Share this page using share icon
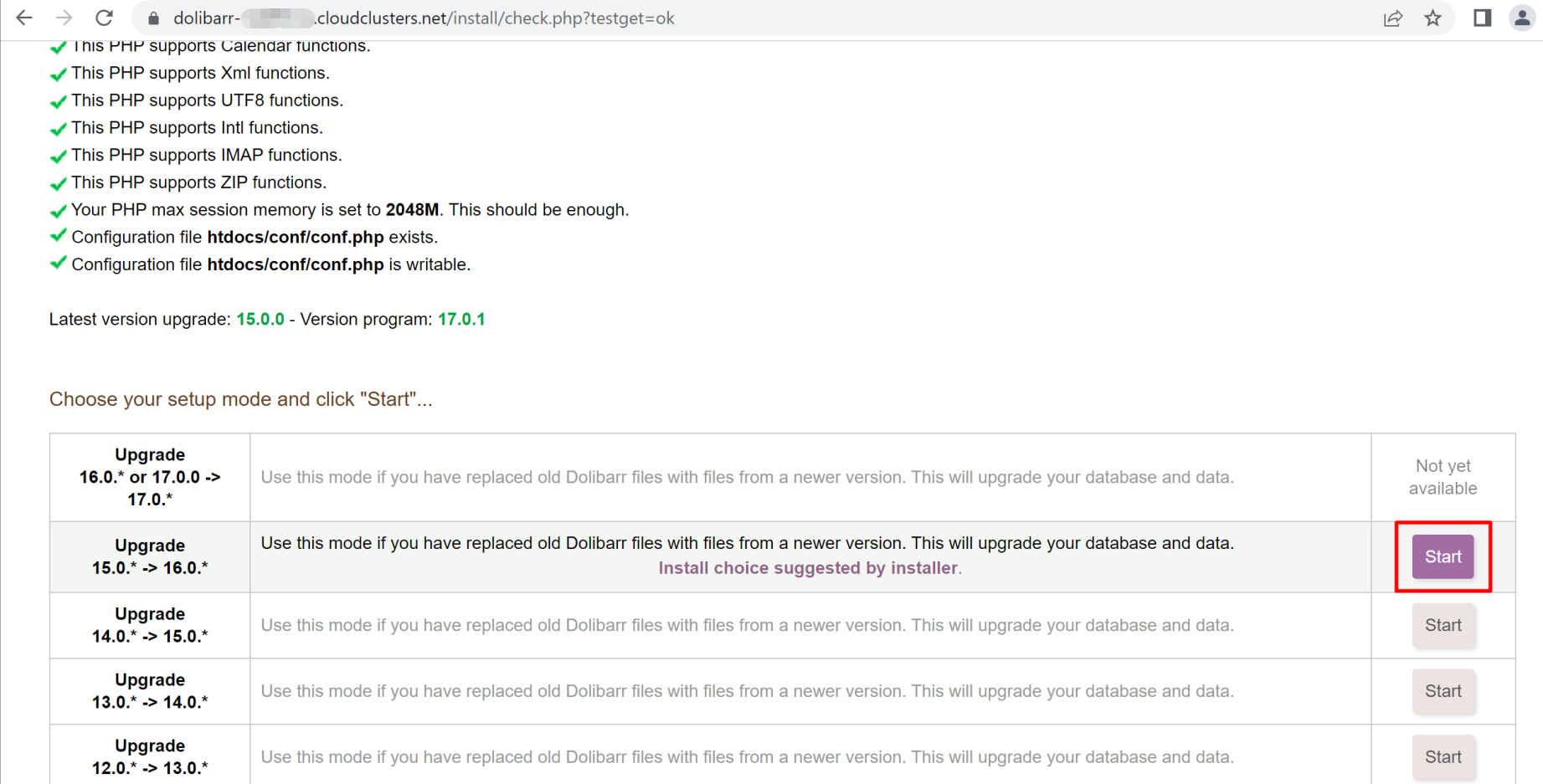The height and width of the screenshot is (784, 1543). [x=1393, y=18]
